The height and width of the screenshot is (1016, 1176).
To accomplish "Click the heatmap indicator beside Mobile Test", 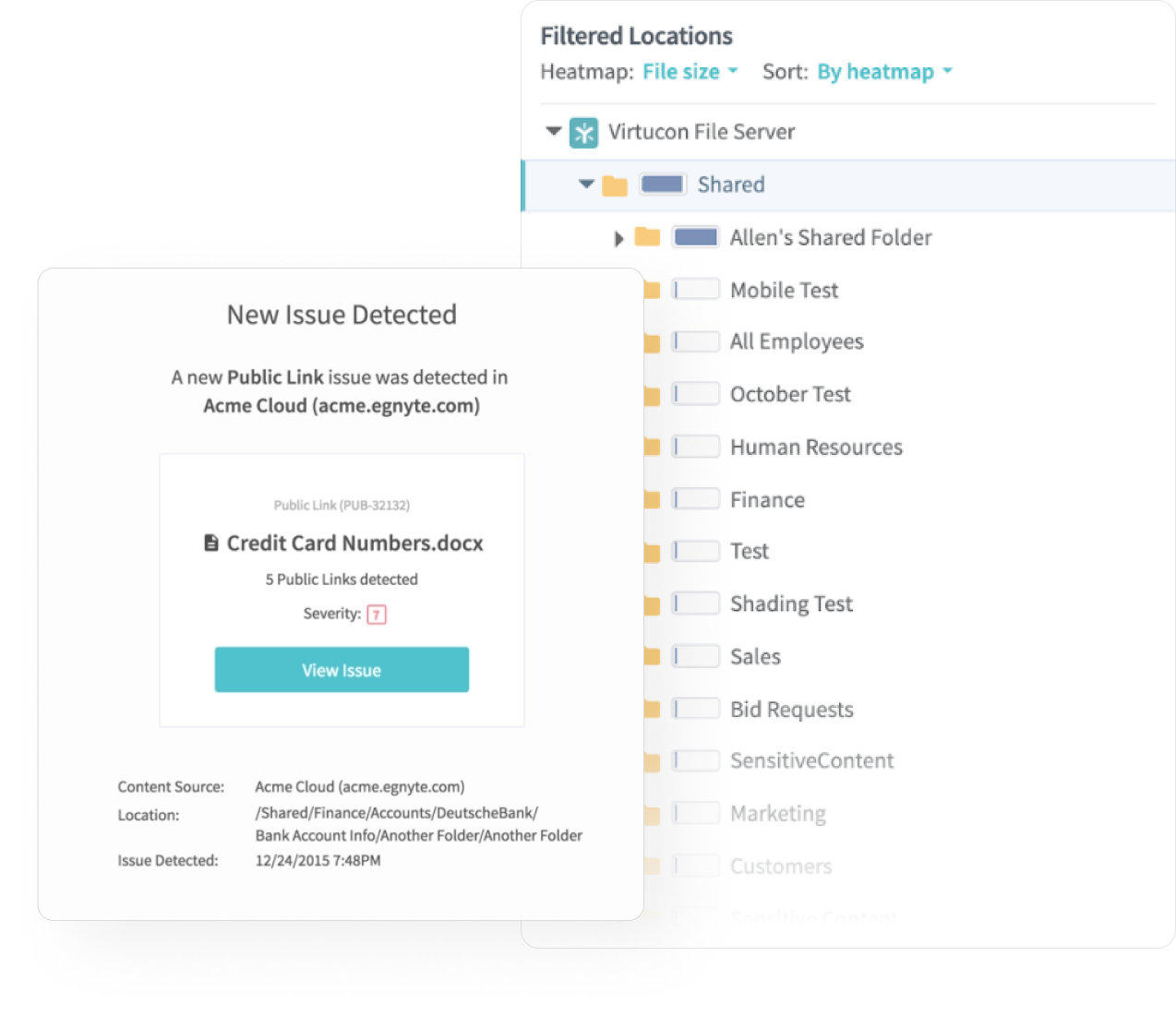I will (x=696, y=290).
